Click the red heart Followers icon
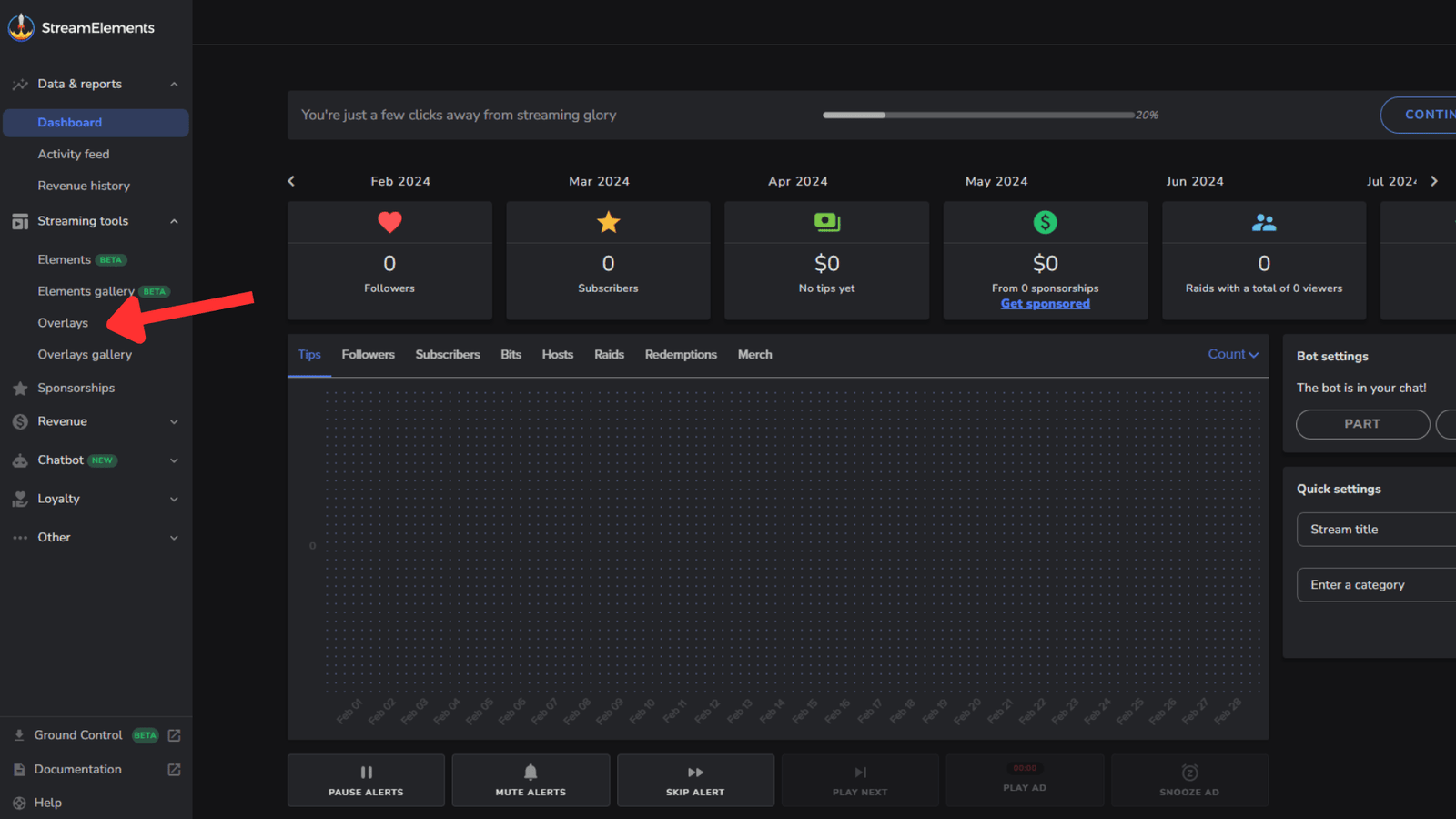Image resolution: width=1456 pixels, height=819 pixels. [x=389, y=222]
